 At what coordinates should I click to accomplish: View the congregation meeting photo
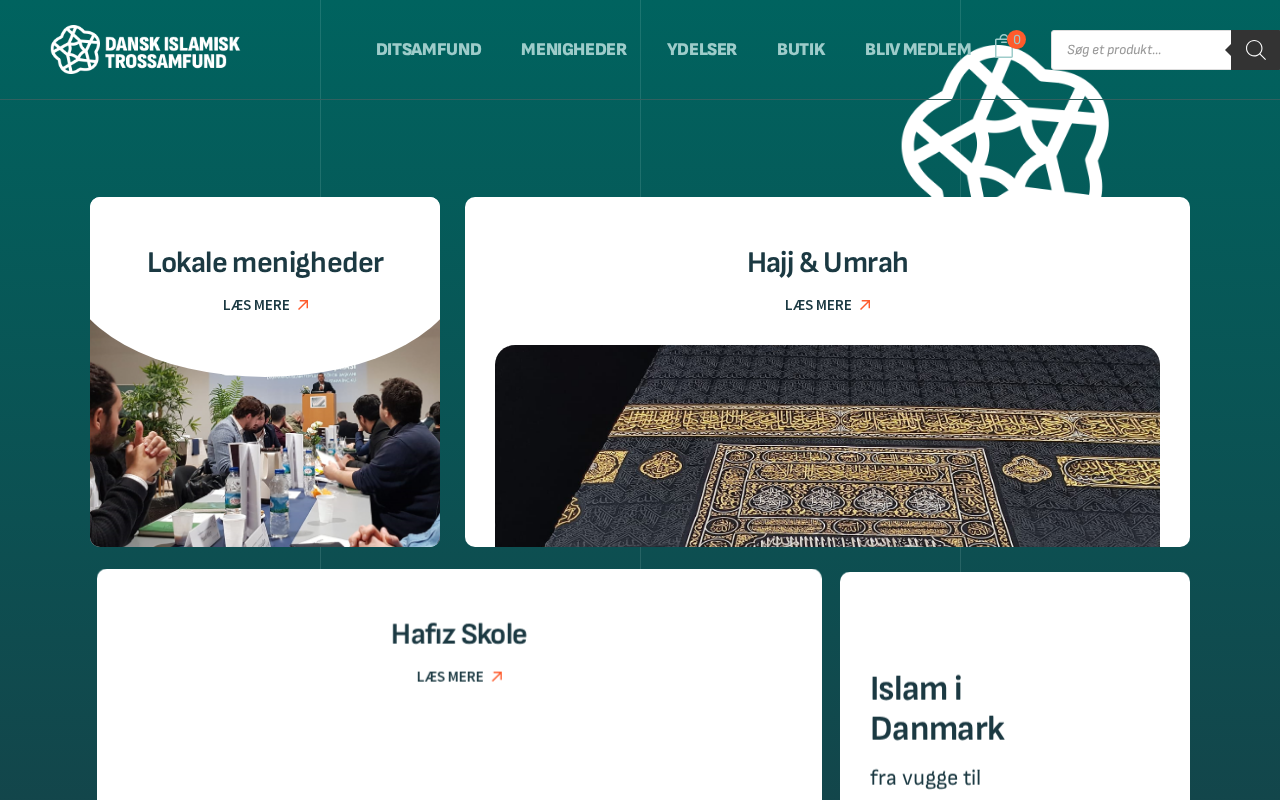pos(265,440)
